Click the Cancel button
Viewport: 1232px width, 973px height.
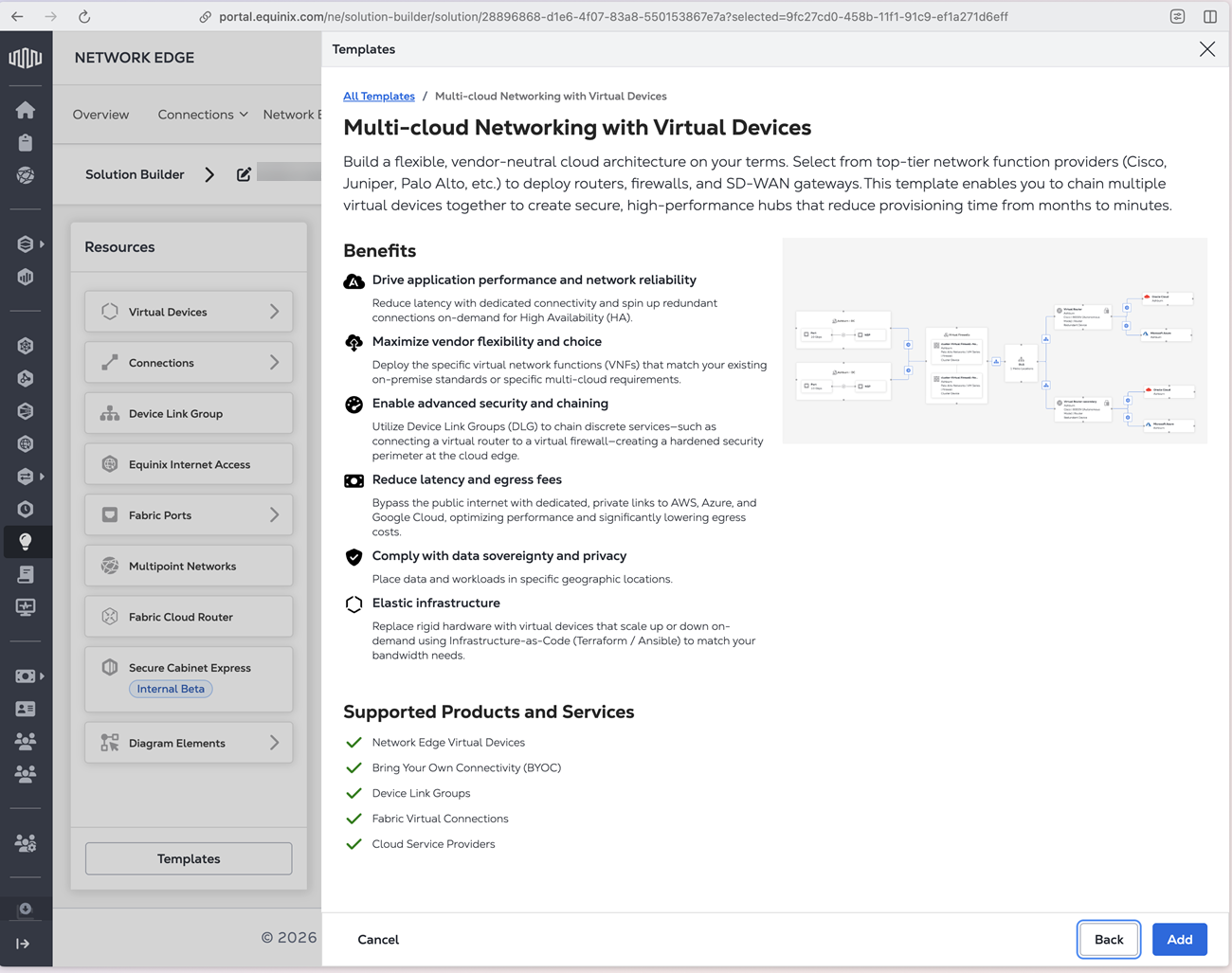[x=378, y=940]
